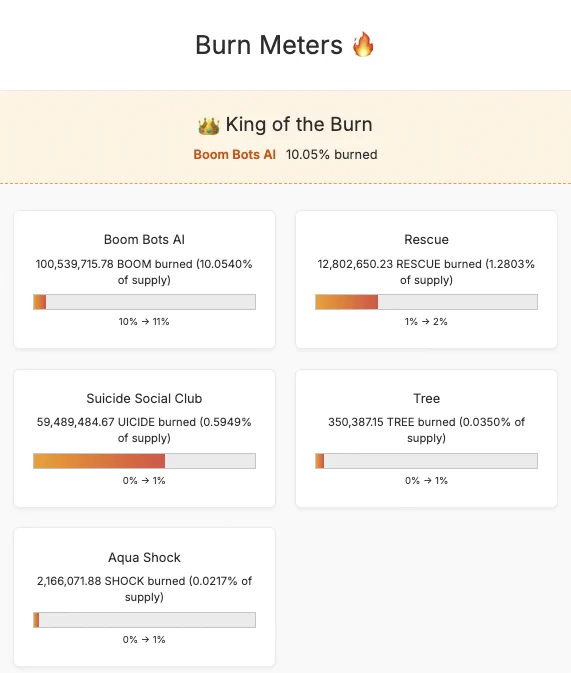This screenshot has height=673, width=571.
Task: Click the Aqua Shock burn progress bar
Action: pyautogui.click(x=144, y=620)
